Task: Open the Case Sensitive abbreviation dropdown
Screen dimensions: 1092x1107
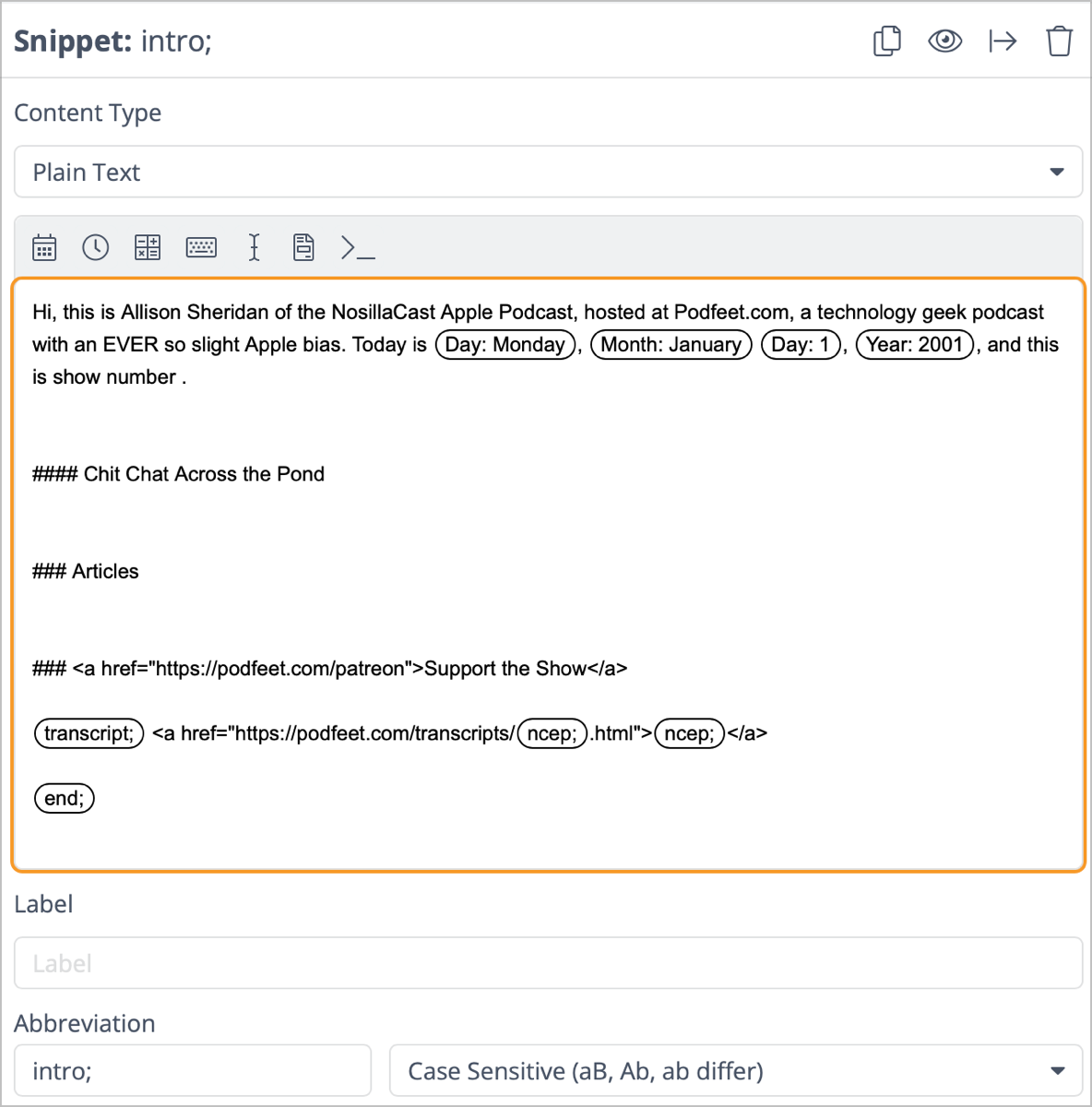Action: coord(736,1071)
